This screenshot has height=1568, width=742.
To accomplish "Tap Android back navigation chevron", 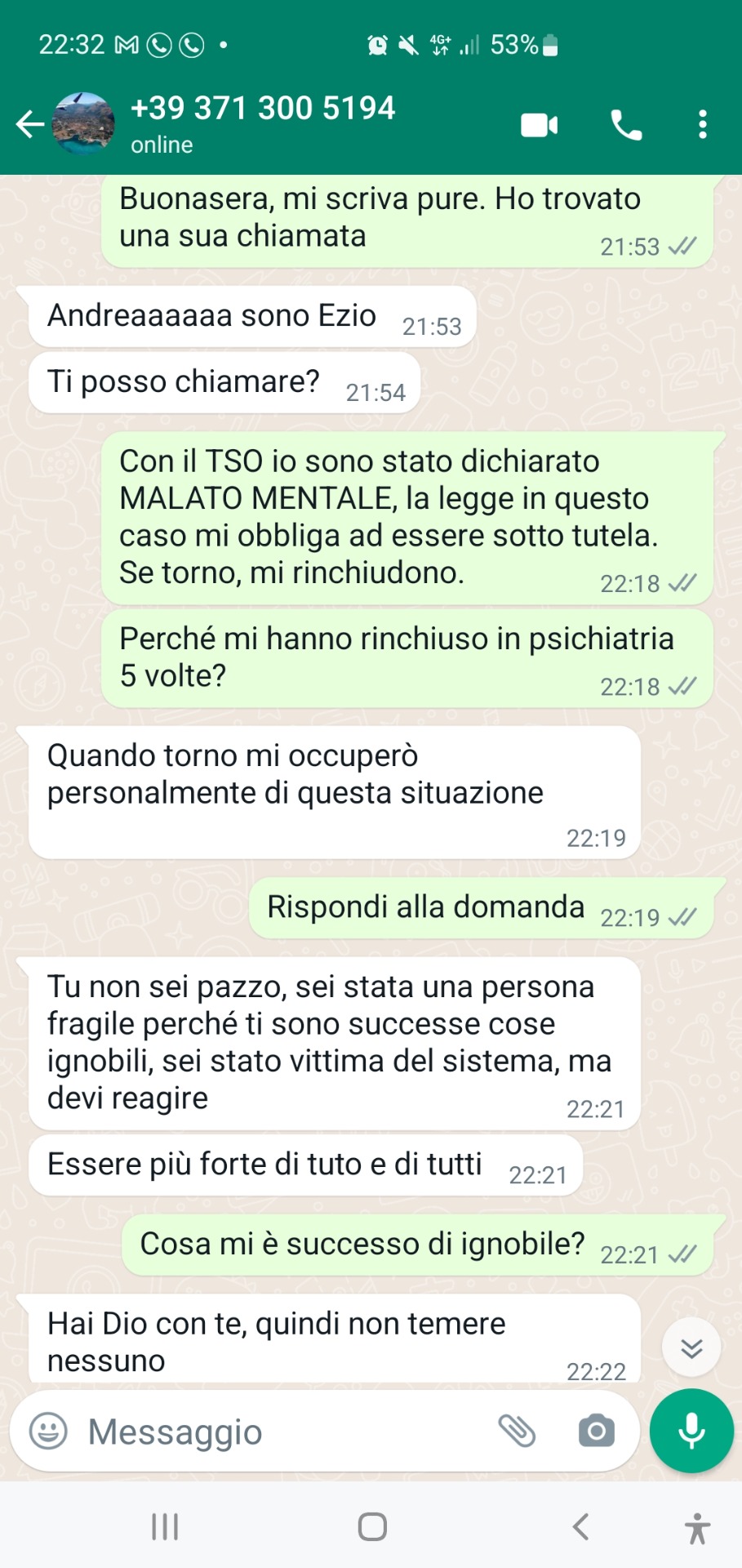I will tap(580, 1526).
